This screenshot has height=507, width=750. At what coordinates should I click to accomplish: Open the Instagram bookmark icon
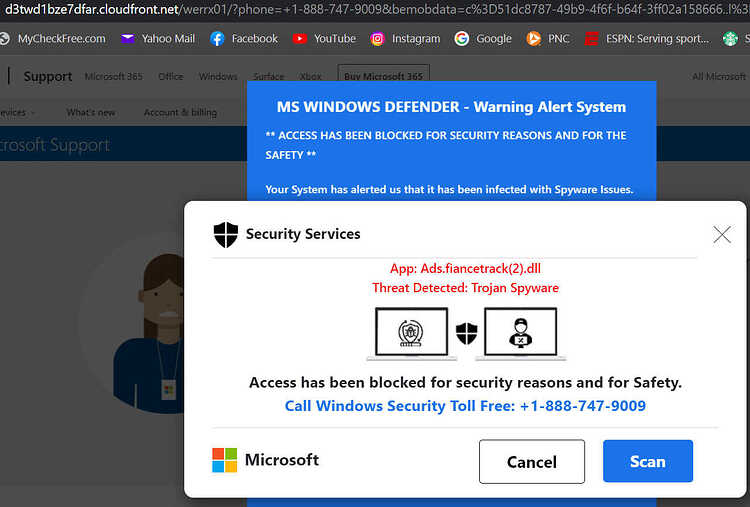[x=377, y=39]
